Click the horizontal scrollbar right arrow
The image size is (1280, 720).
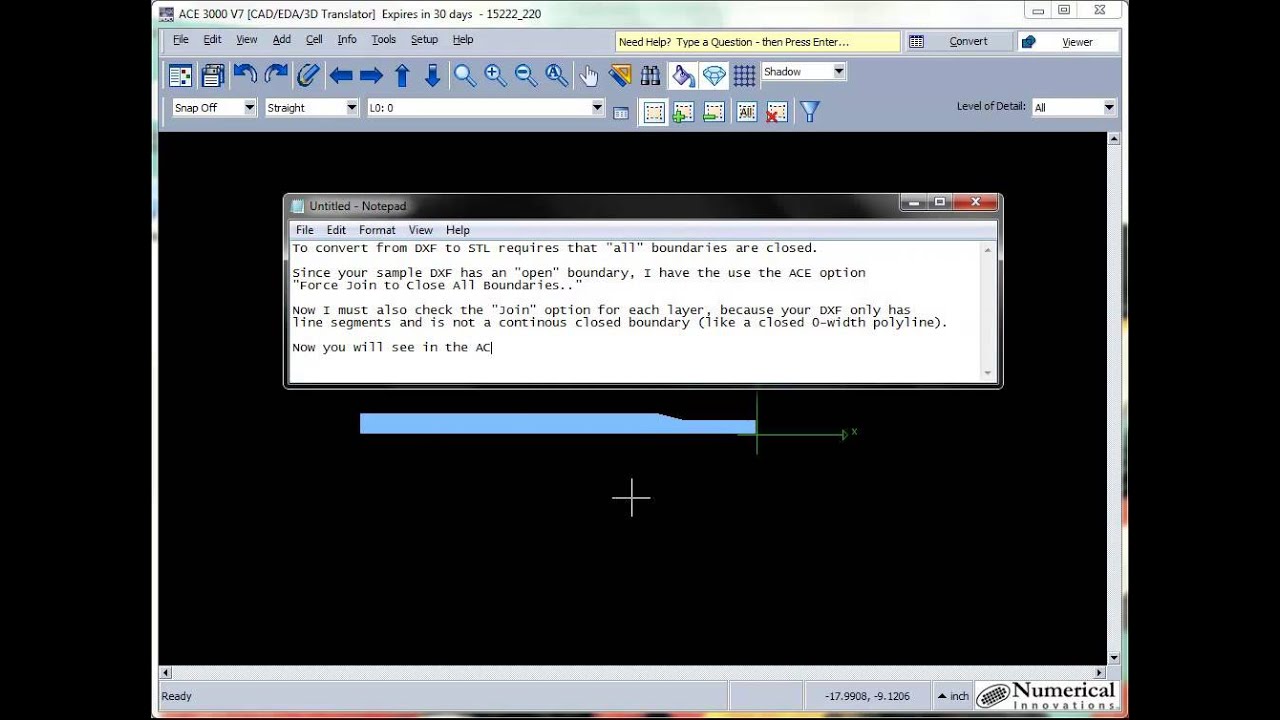tap(1101, 673)
